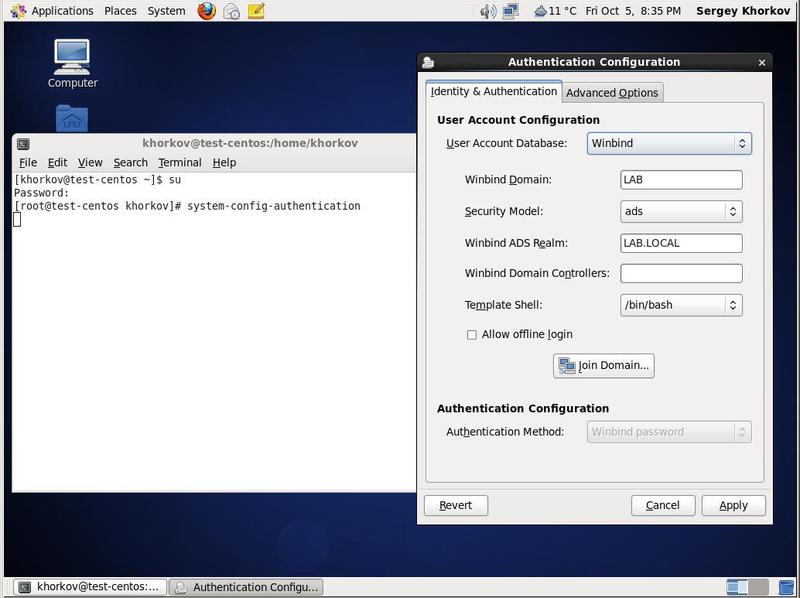Open the Computer icon on the desktop
Image resolution: width=800 pixels, height=598 pixels.
pos(71,55)
